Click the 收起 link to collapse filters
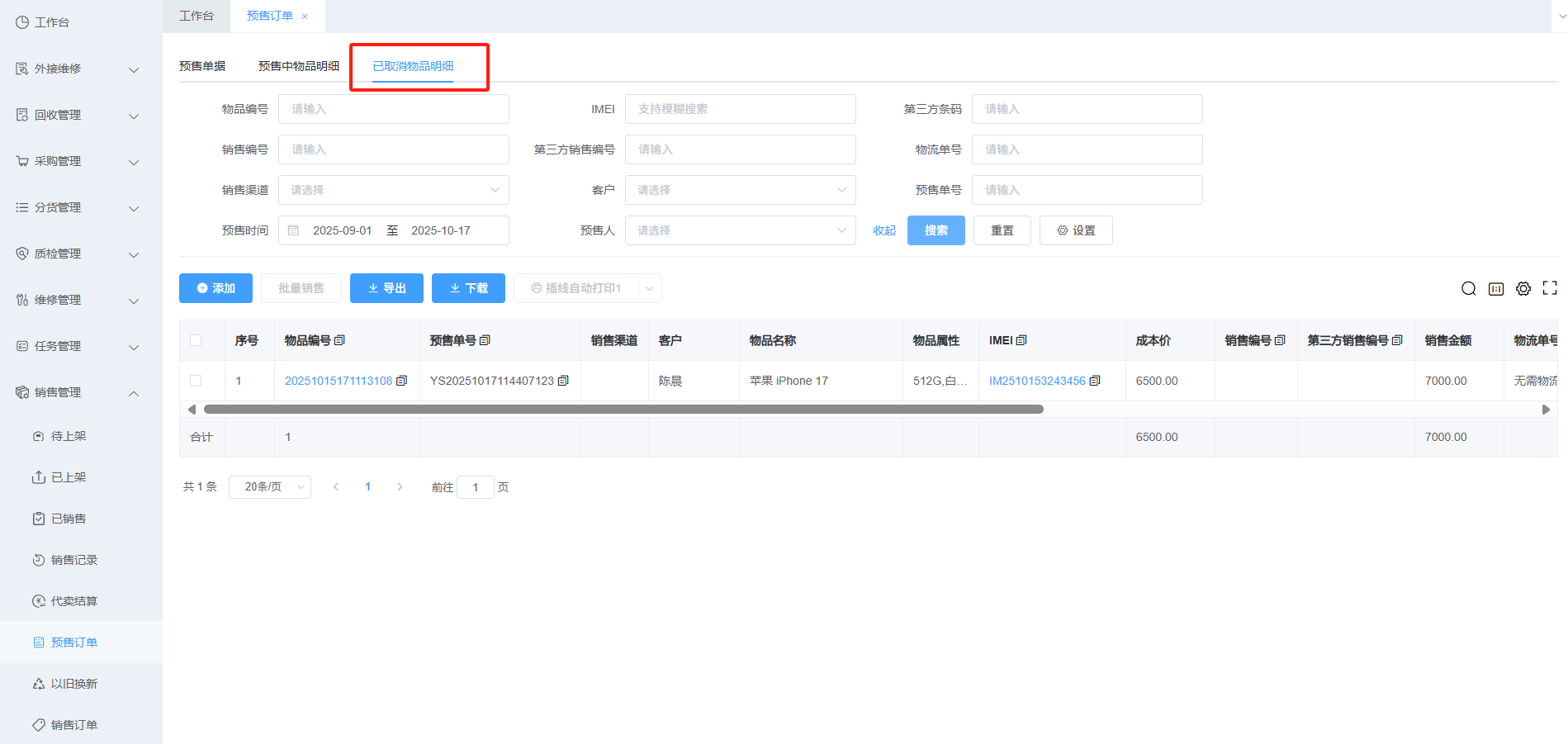This screenshot has width=1568, height=744. click(x=883, y=231)
